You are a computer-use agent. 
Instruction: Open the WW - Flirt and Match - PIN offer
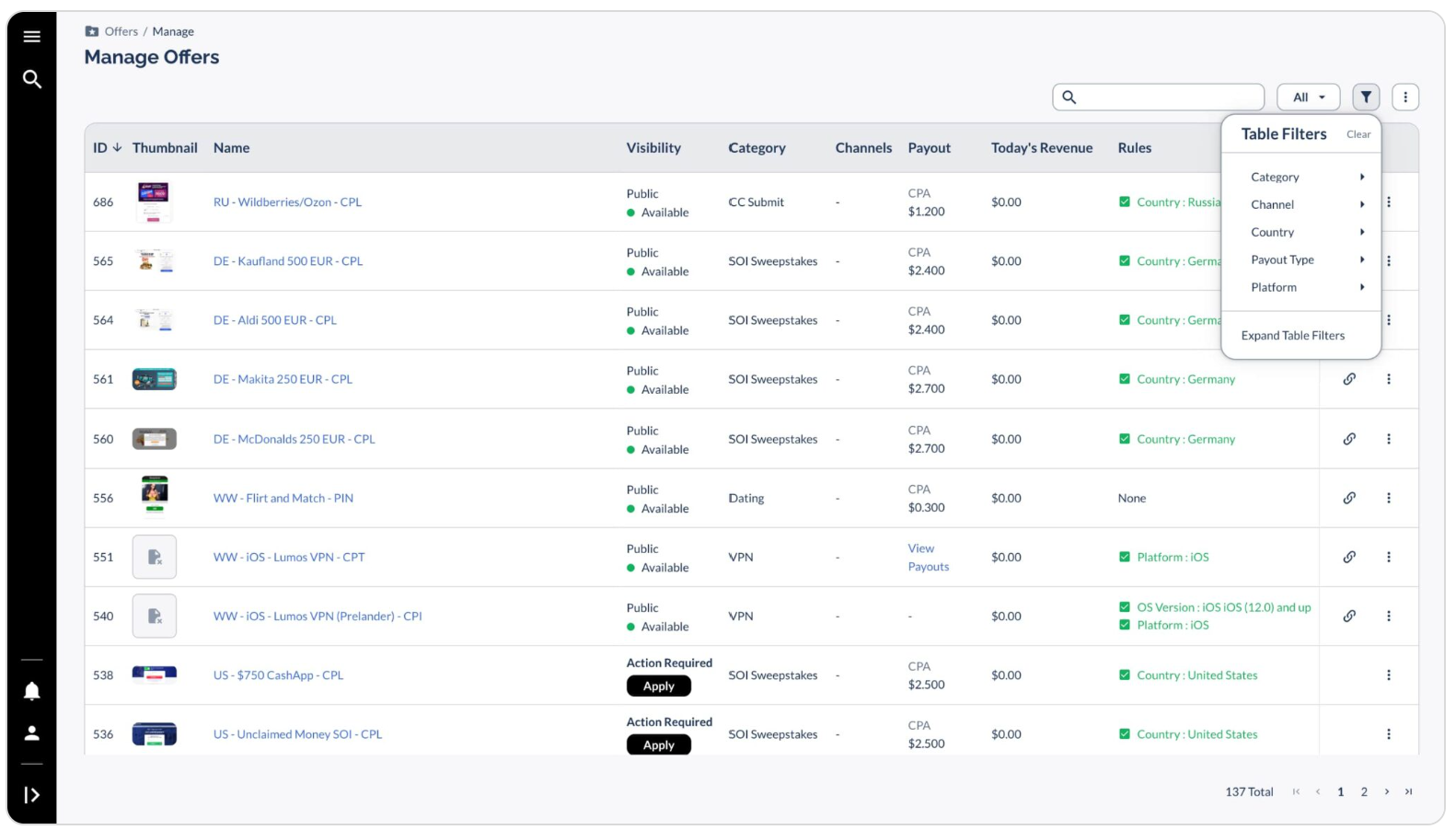click(x=283, y=498)
